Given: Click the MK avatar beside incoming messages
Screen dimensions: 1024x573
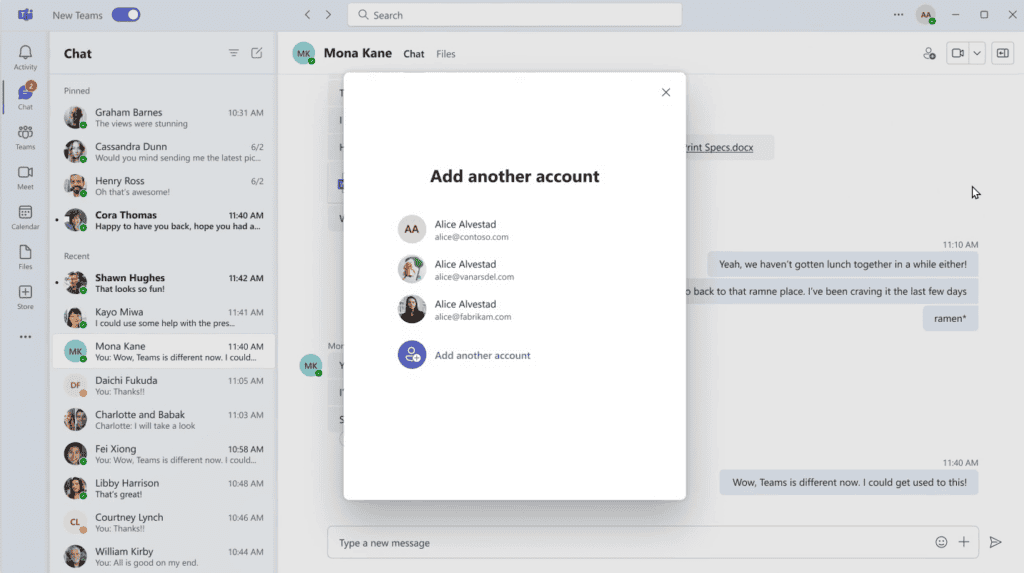Looking at the screenshot, I should 311,365.
